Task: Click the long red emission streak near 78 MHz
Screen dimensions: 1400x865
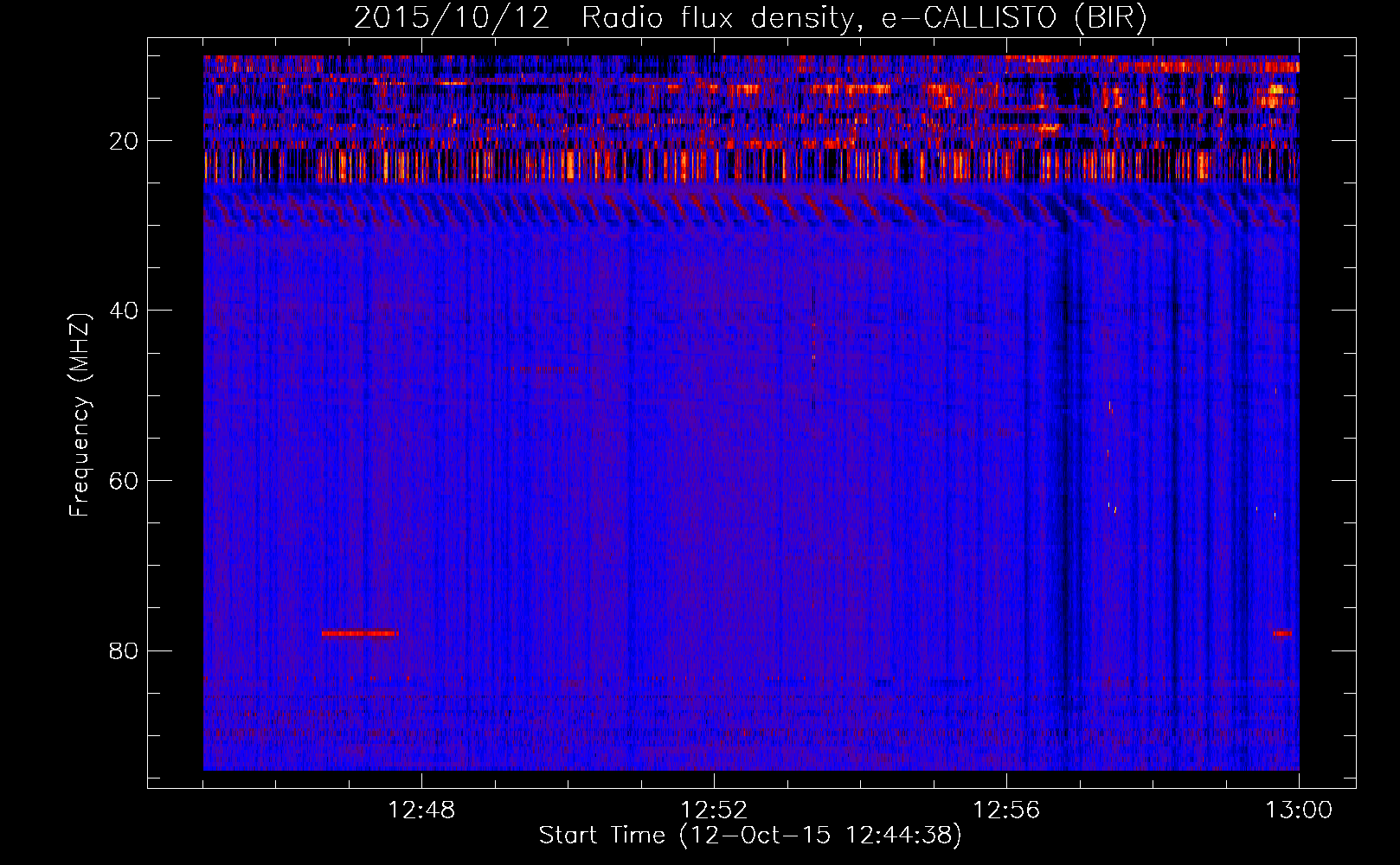Action: [360, 633]
